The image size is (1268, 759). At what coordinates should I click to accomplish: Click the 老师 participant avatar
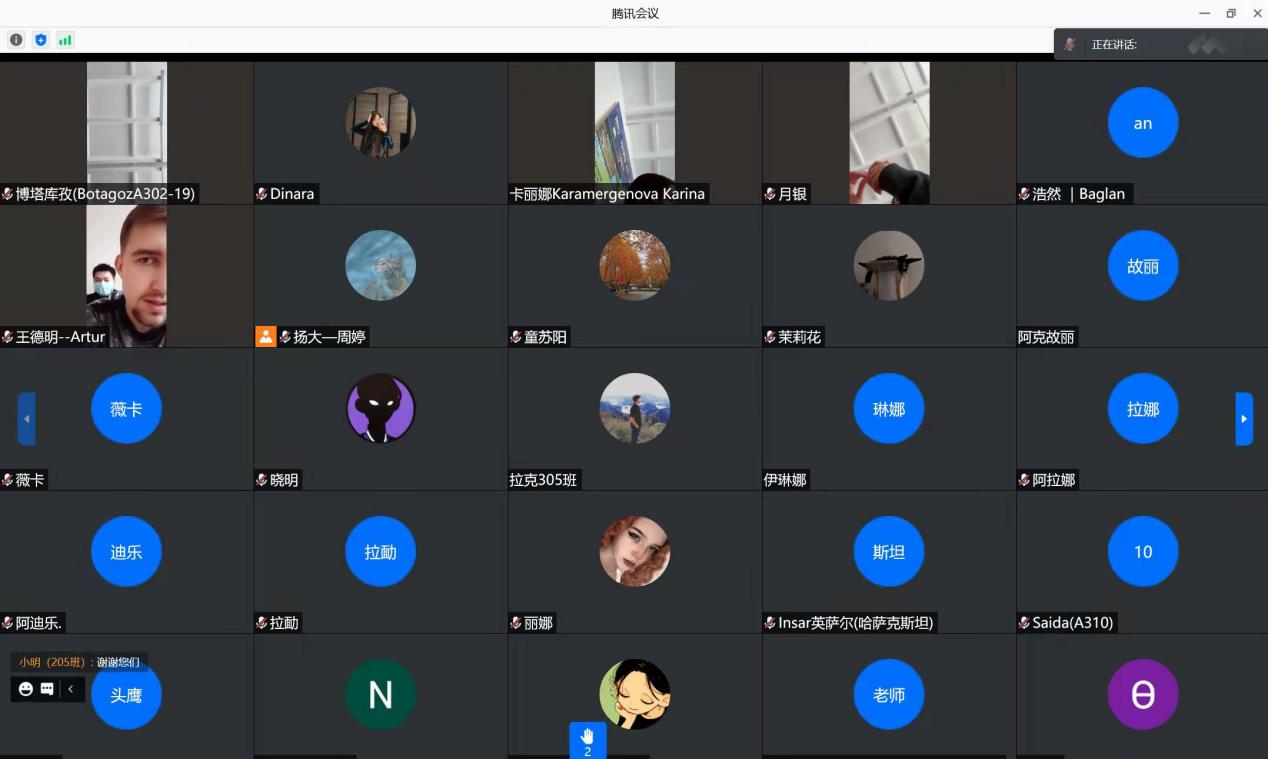click(x=888, y=694)
